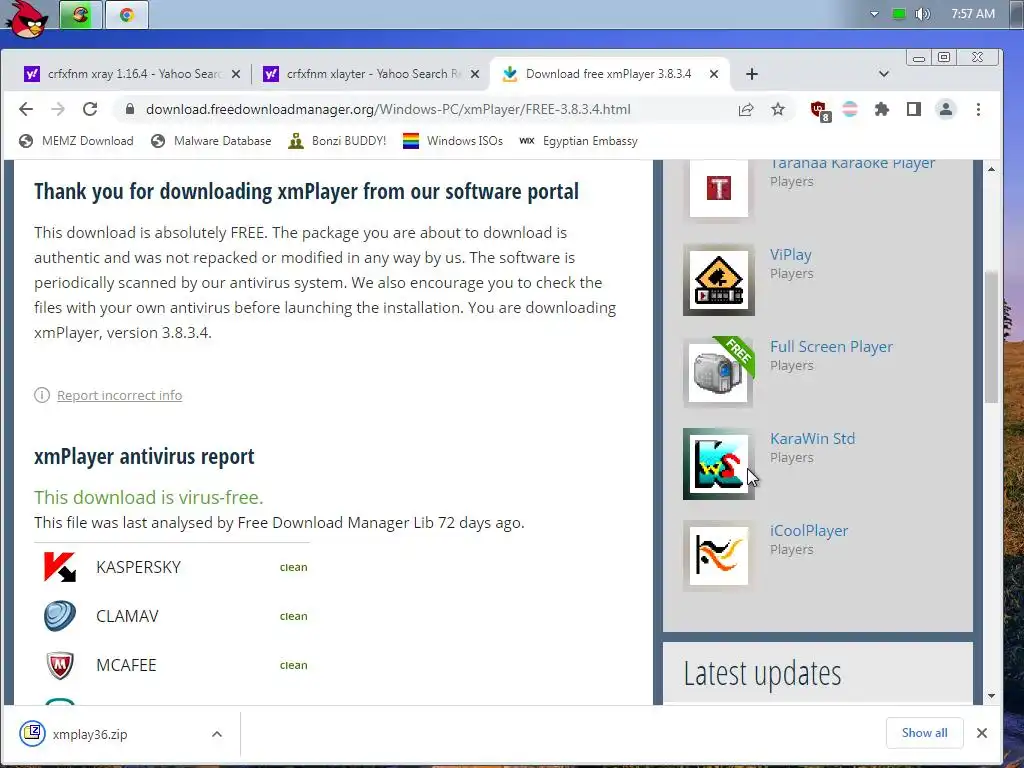Open uBlock Origin extension icon
The width and height of the screenshot is (1024, 768).
[820, 110]
